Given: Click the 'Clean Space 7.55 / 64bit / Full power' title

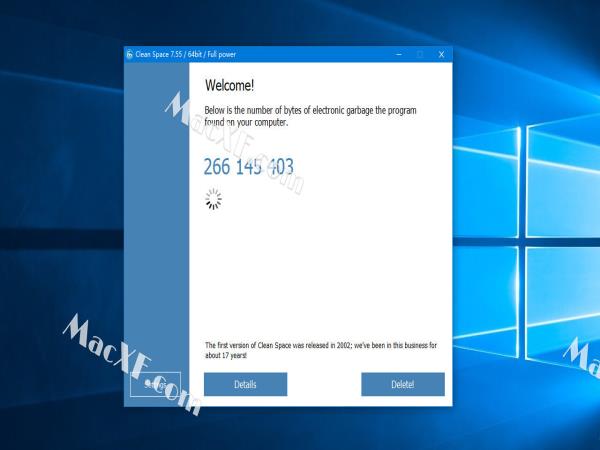Looking at the screenshot, I should (186, 54).
